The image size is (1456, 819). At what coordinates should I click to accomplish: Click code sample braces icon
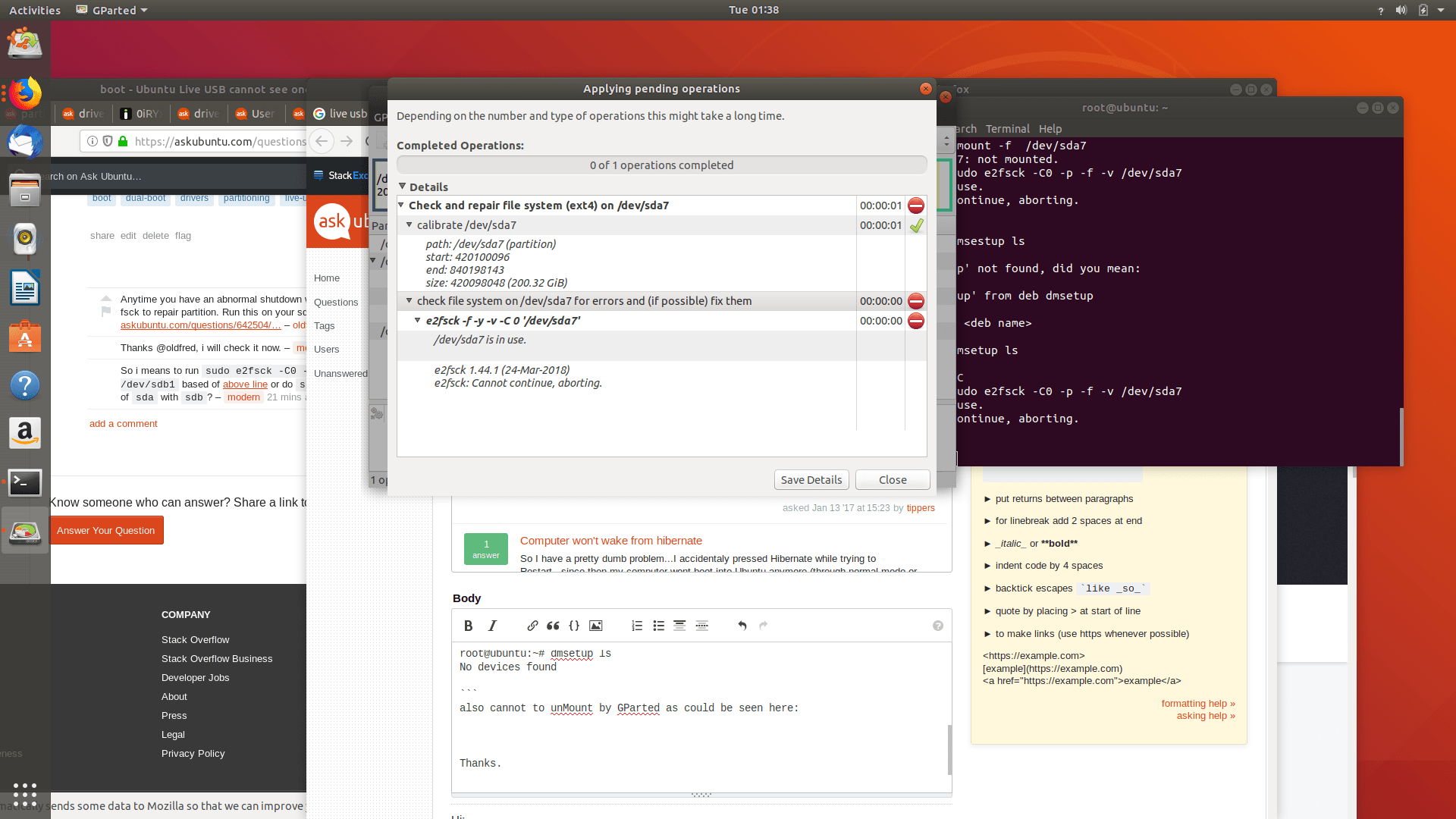tap(574, 626)
